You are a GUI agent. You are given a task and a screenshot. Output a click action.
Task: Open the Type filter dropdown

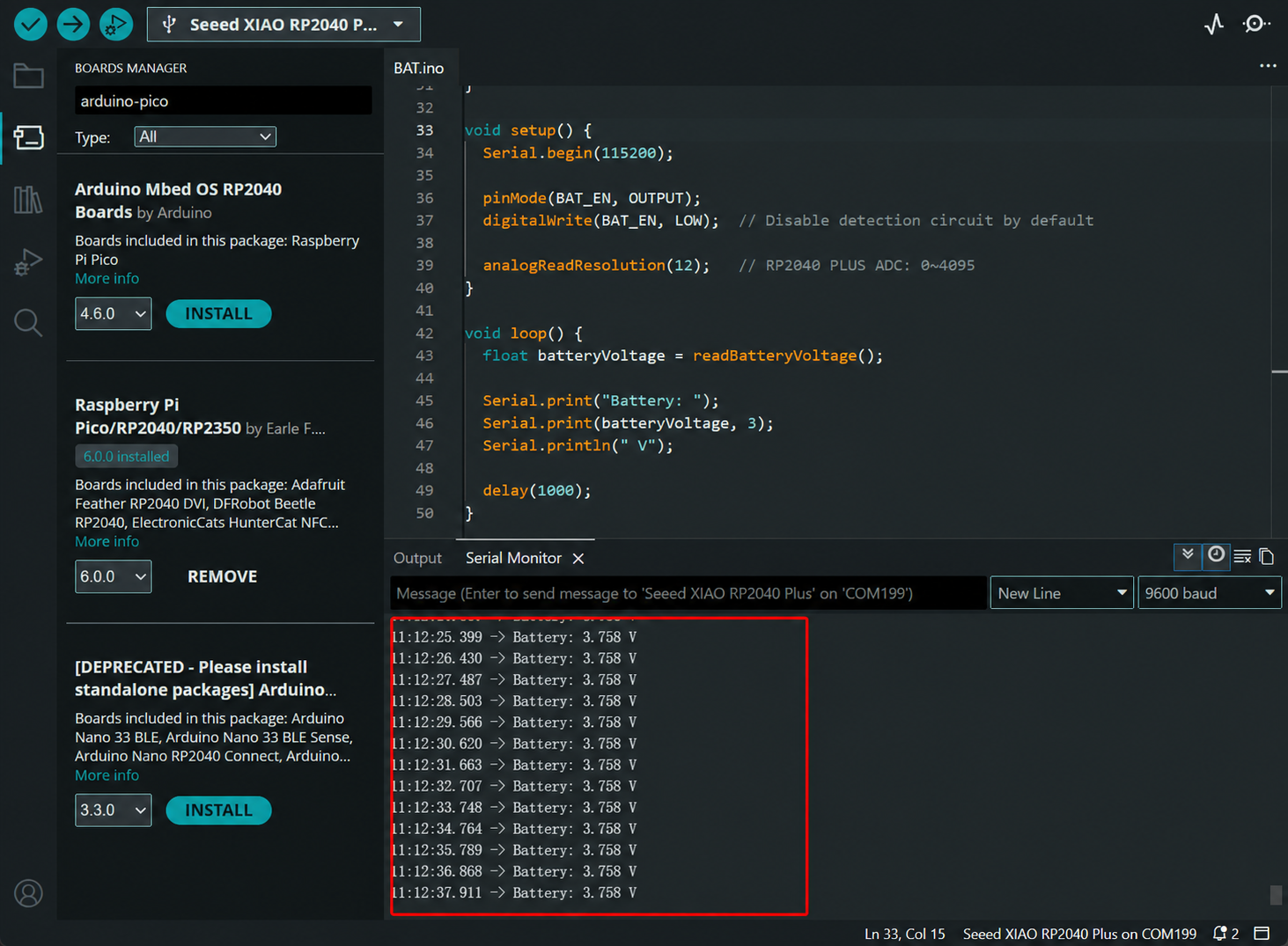(x=205, y=136)
